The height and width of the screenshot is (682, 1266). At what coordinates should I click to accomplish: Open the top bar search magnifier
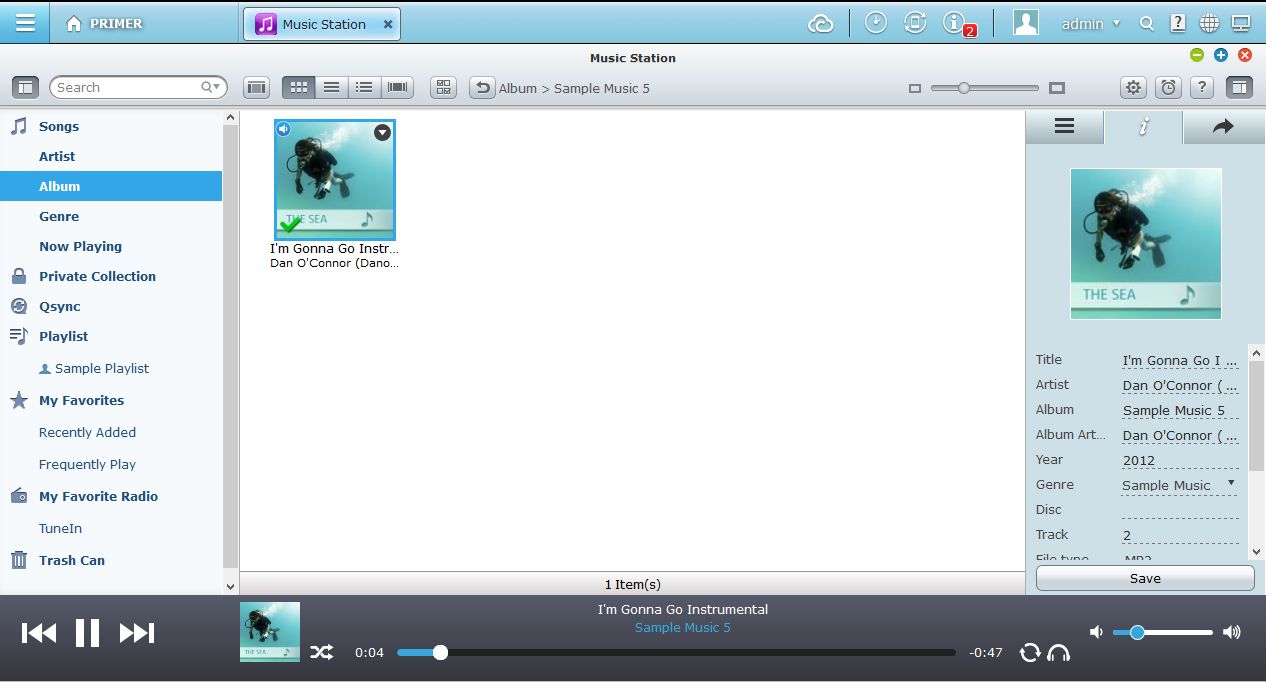(x=1147, y=24)
